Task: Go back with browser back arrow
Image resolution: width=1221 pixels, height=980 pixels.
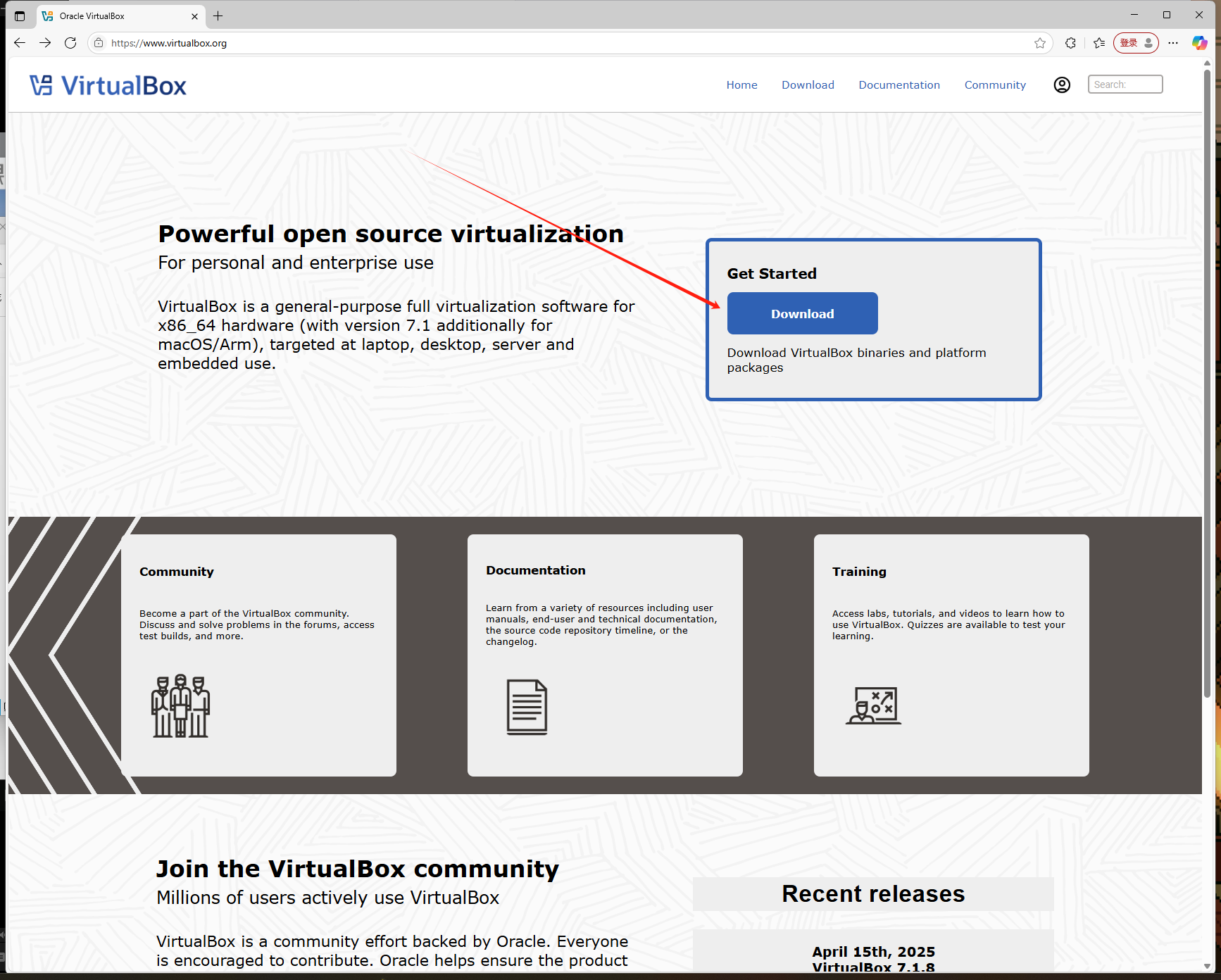Action: pos(20,43)
